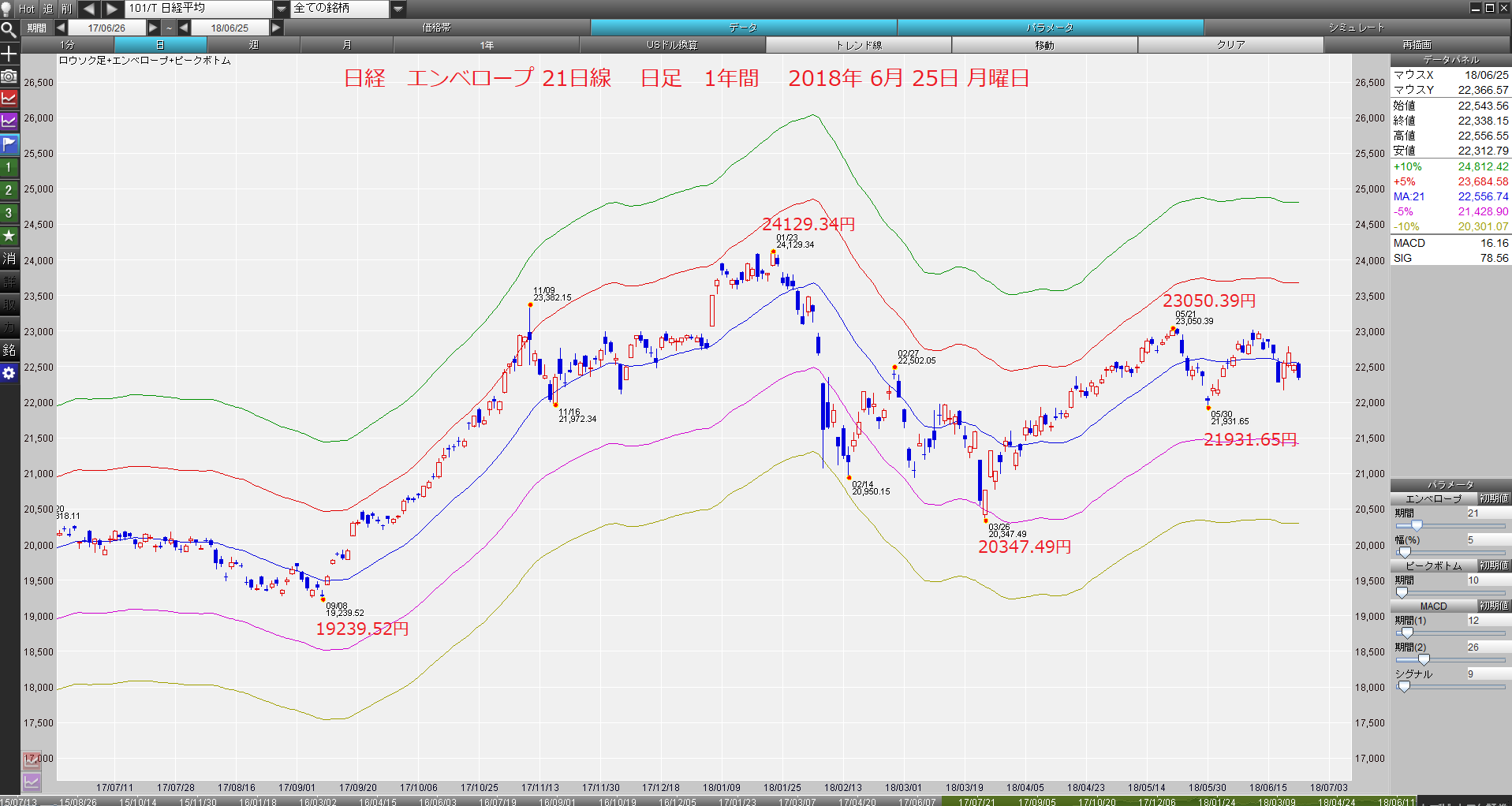Viewport: 1512px width, 806px height.
Task: Click the lightbulb hint icon
Action: [x=7, y=9]
